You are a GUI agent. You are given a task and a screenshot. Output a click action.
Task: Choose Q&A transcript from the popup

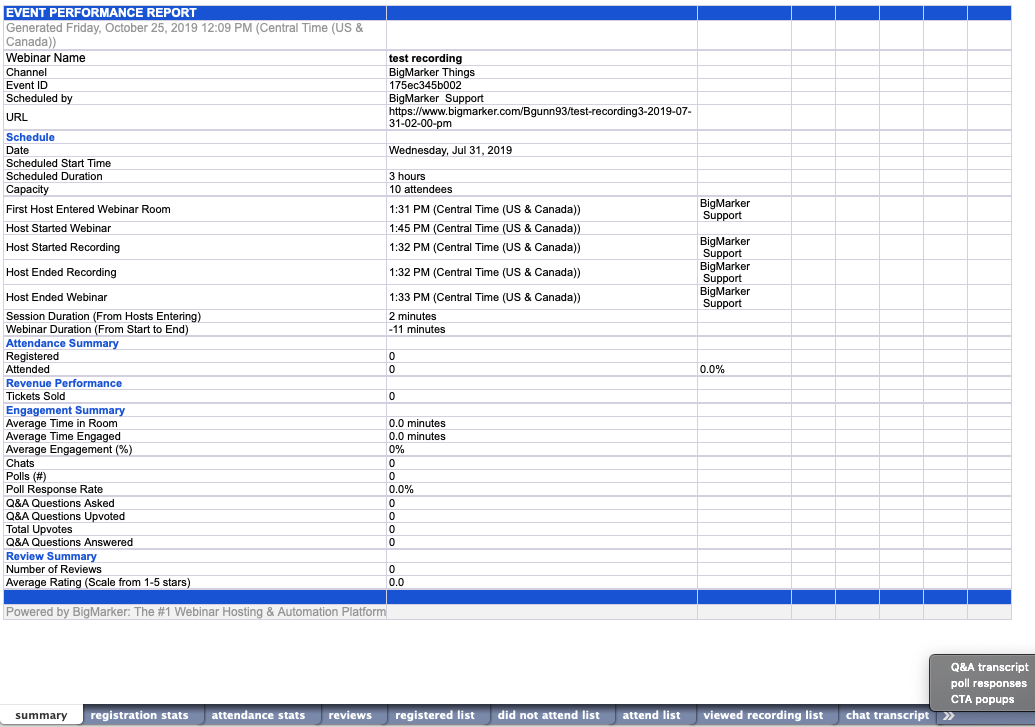(x=989, y=667)
